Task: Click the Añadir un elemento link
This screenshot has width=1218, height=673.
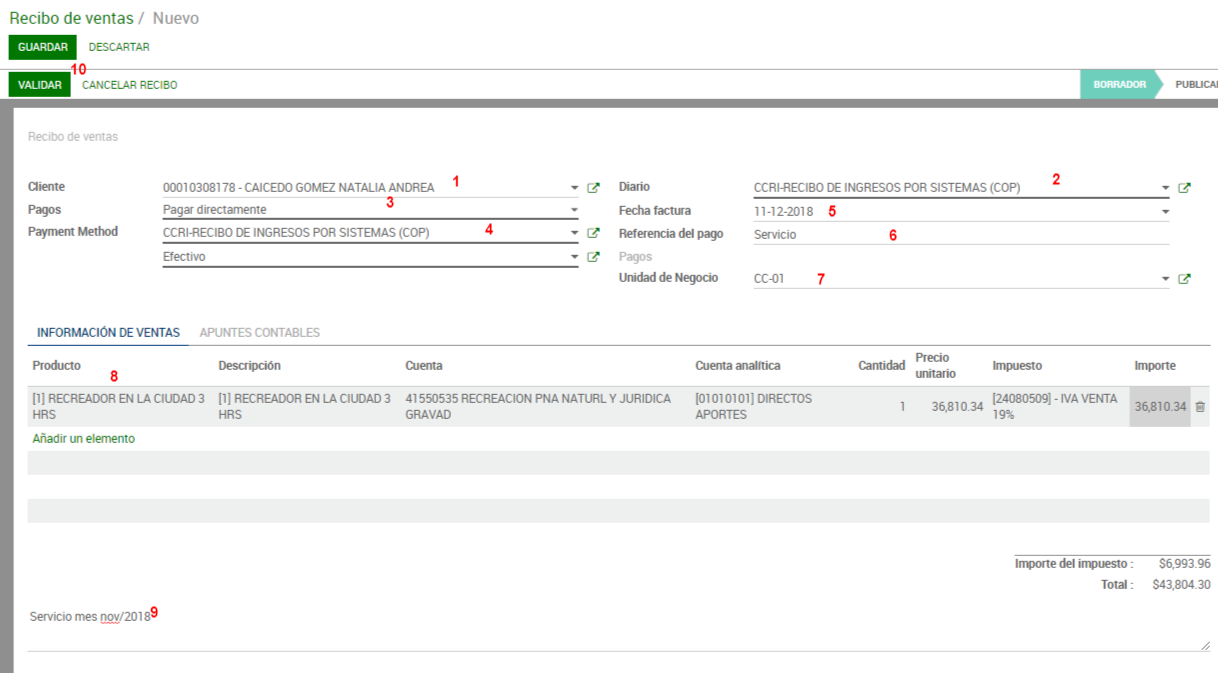Action: coord(83,439)
